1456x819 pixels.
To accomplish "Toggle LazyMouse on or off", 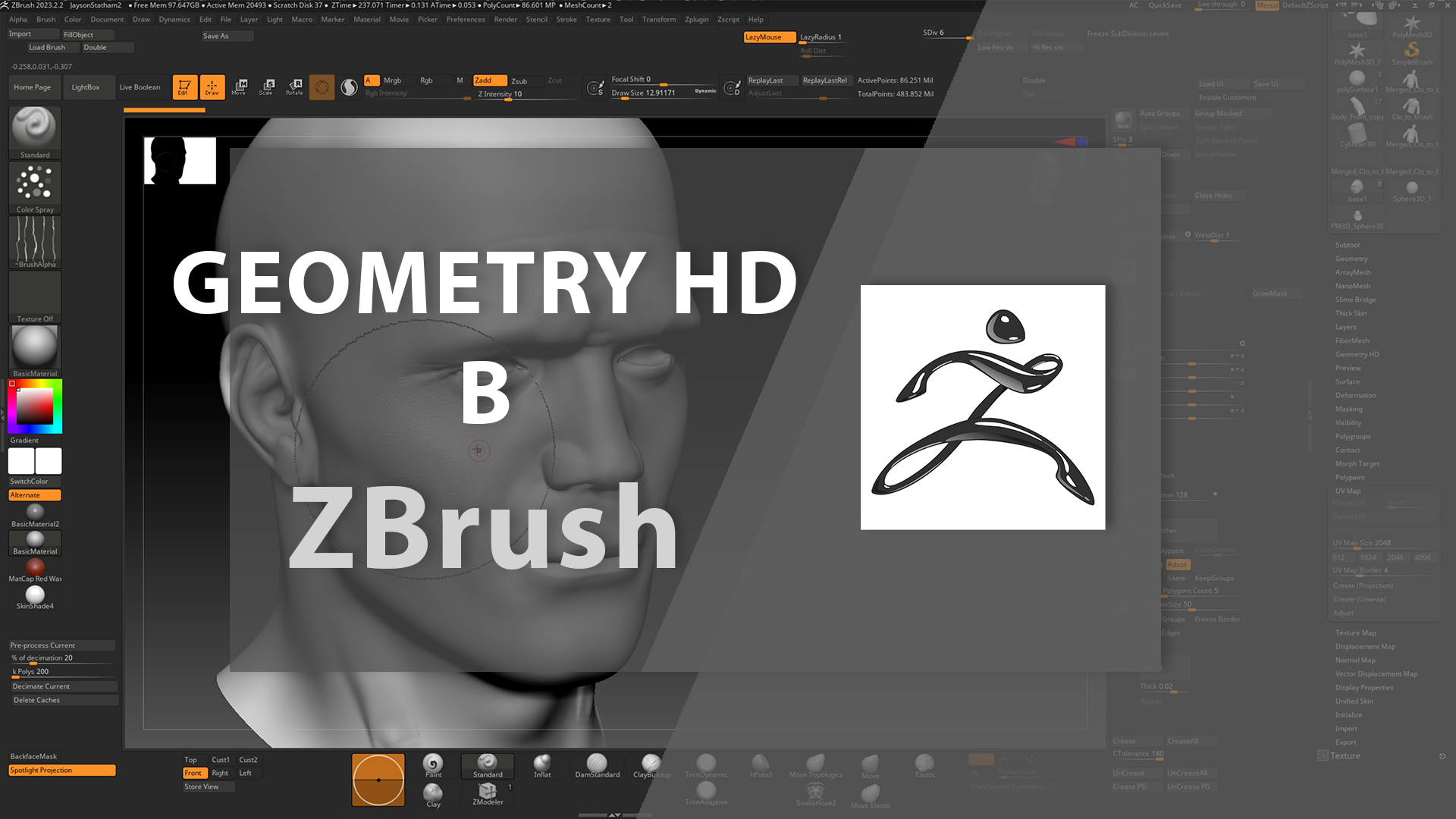I will coord(769,37).
